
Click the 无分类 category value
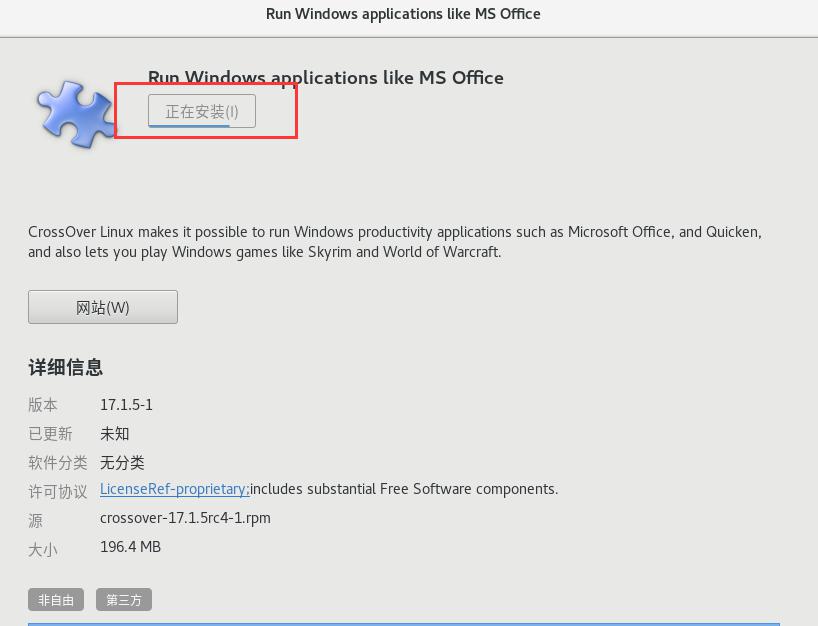pyautogui.click(x=122, y=463)
